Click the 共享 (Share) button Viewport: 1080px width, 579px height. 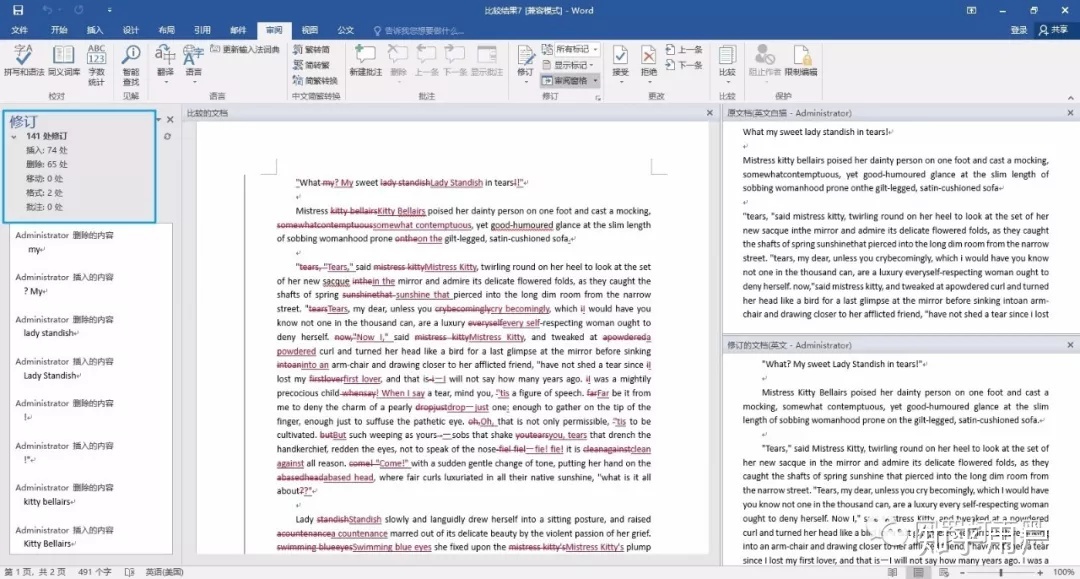click(1054, 30)
